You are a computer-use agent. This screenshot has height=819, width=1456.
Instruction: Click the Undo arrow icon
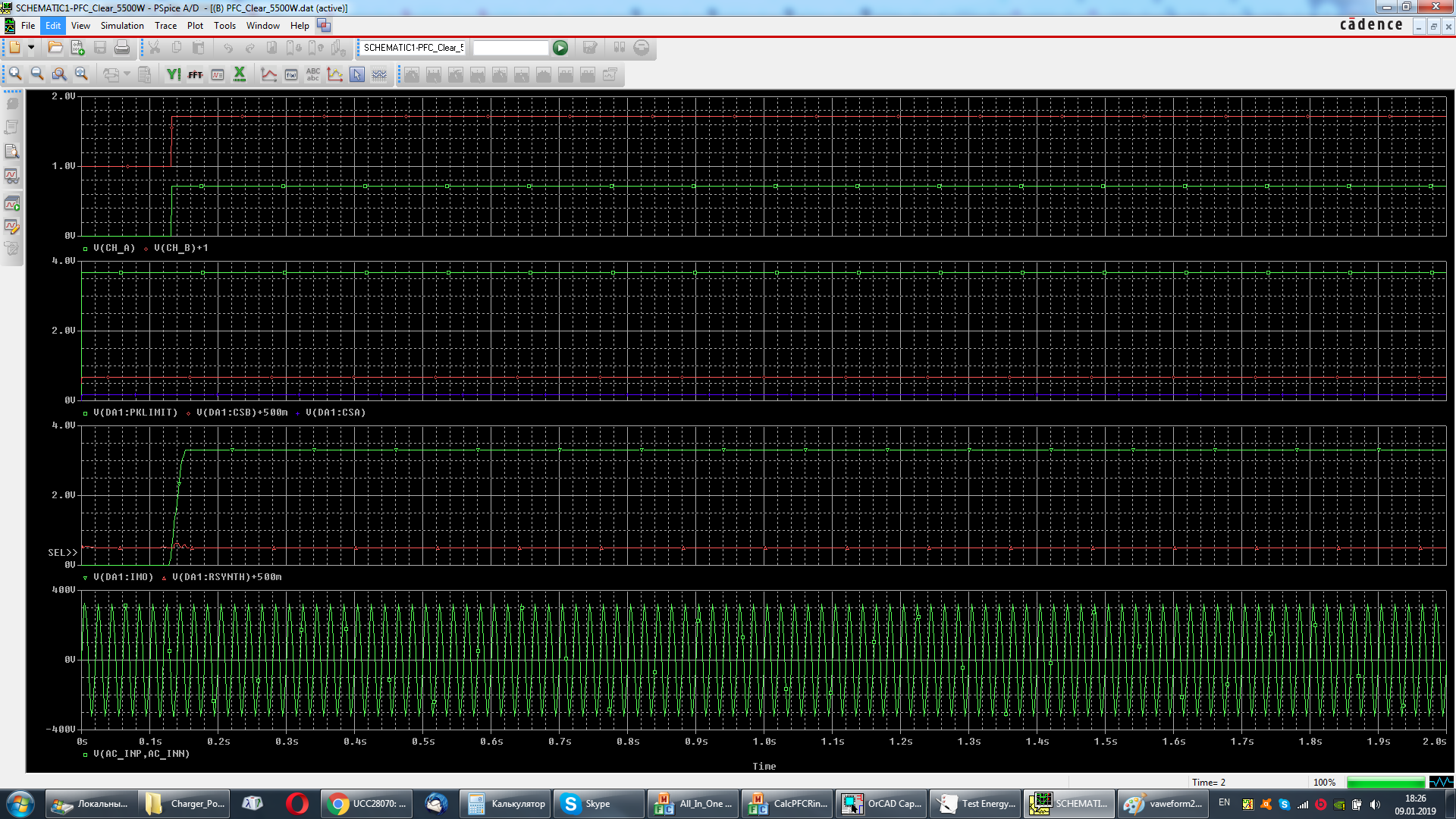point(228,48)
